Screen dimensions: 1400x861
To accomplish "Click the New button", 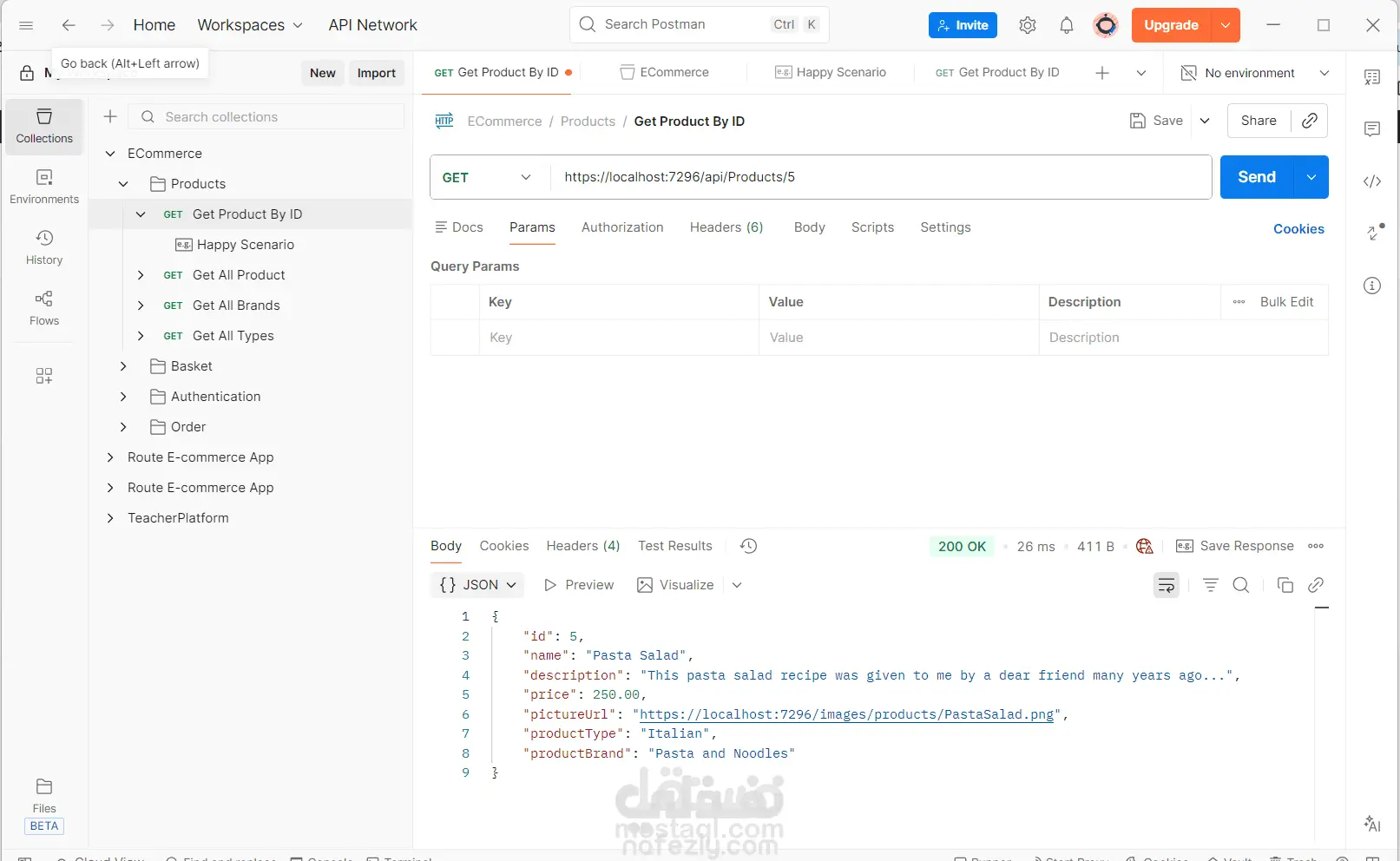I will point(323,73).
